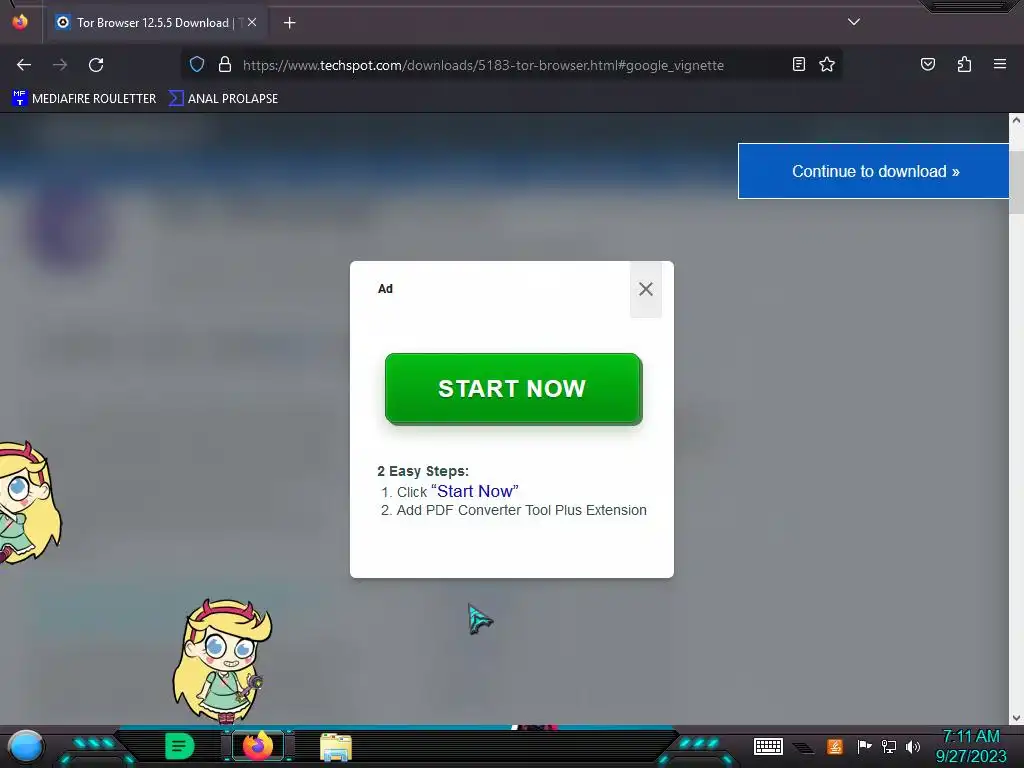Click page scrollbar up arrow
The height and width of the screenshot is (768, 1024).
tap(1016, 120)
